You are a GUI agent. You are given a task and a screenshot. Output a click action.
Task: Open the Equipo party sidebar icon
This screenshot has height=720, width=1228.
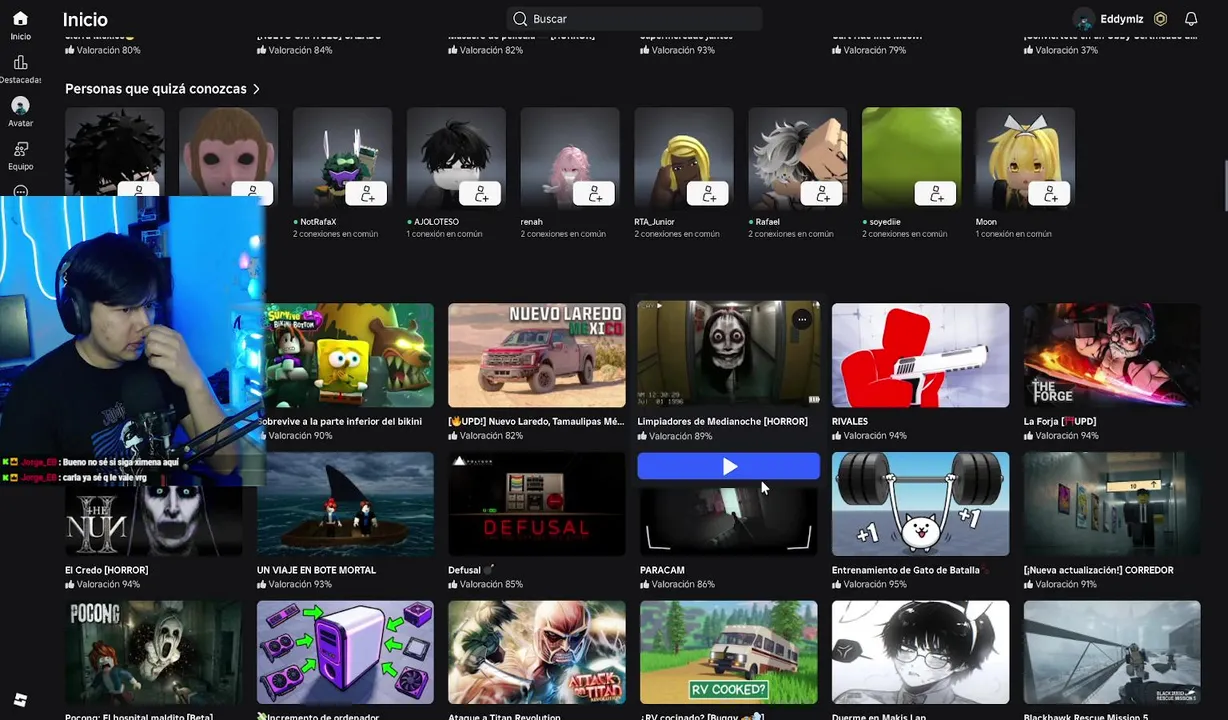click(x=20, y=150)
